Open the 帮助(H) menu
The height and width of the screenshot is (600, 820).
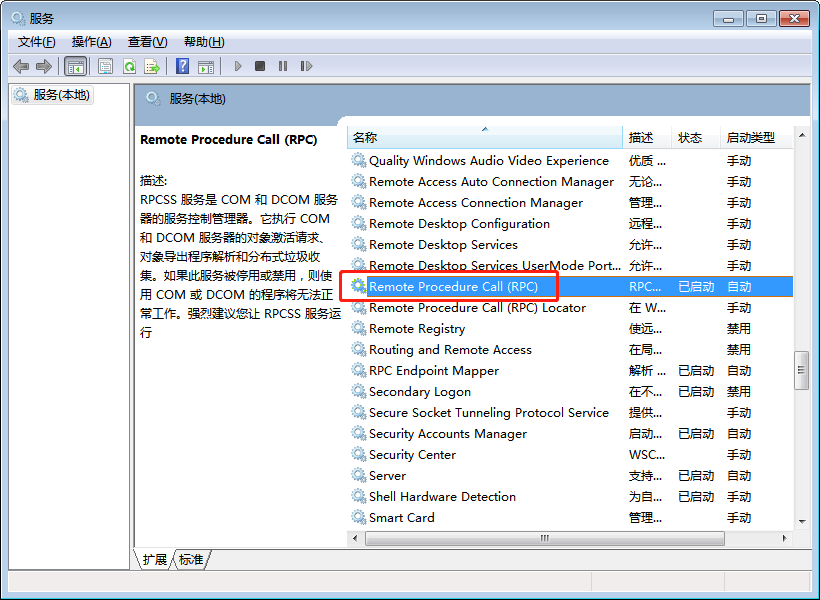204,42
